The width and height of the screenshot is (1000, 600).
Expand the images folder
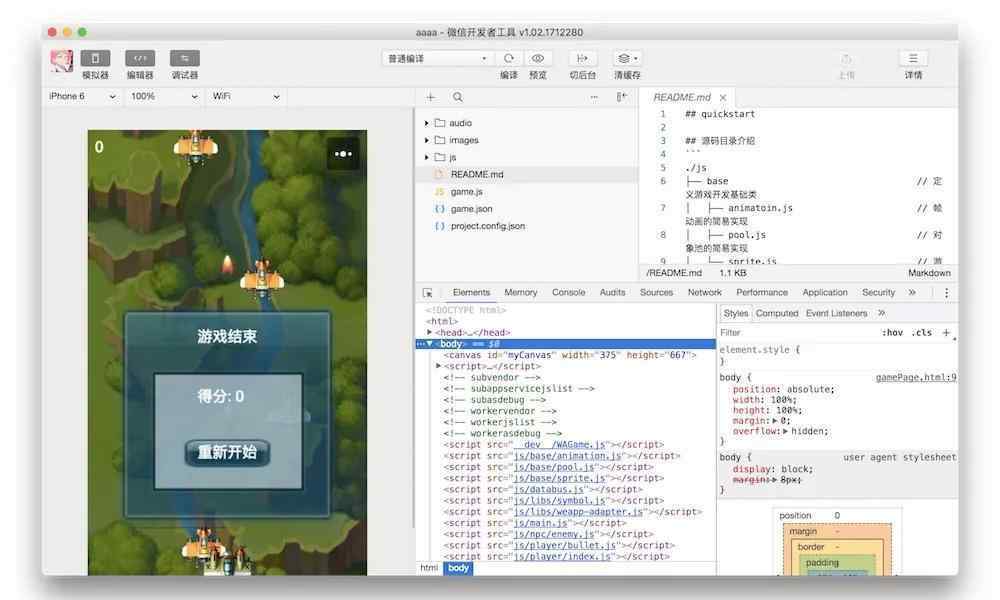(427, 140)
